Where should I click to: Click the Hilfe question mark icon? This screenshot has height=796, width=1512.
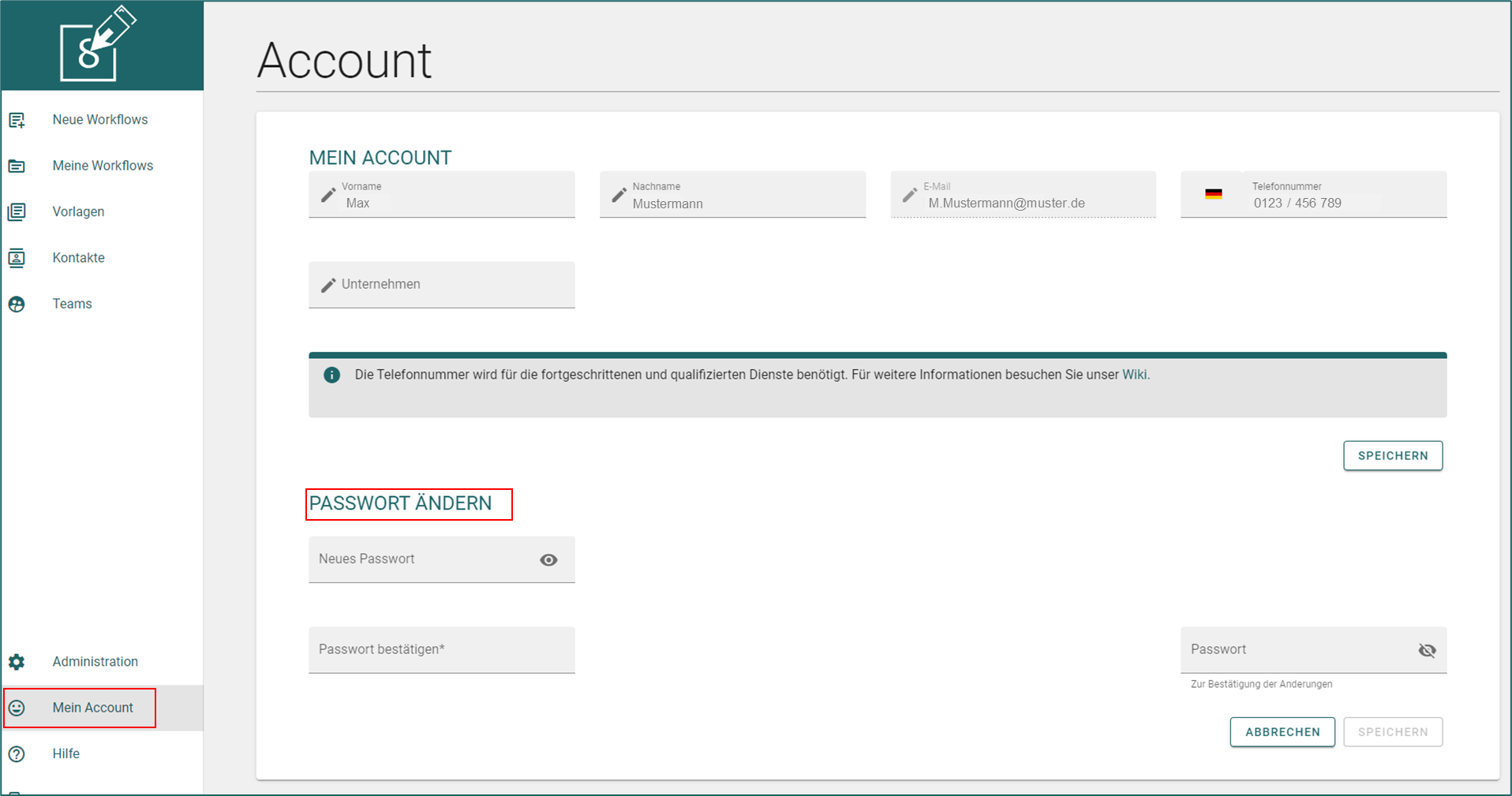point(17,754)
